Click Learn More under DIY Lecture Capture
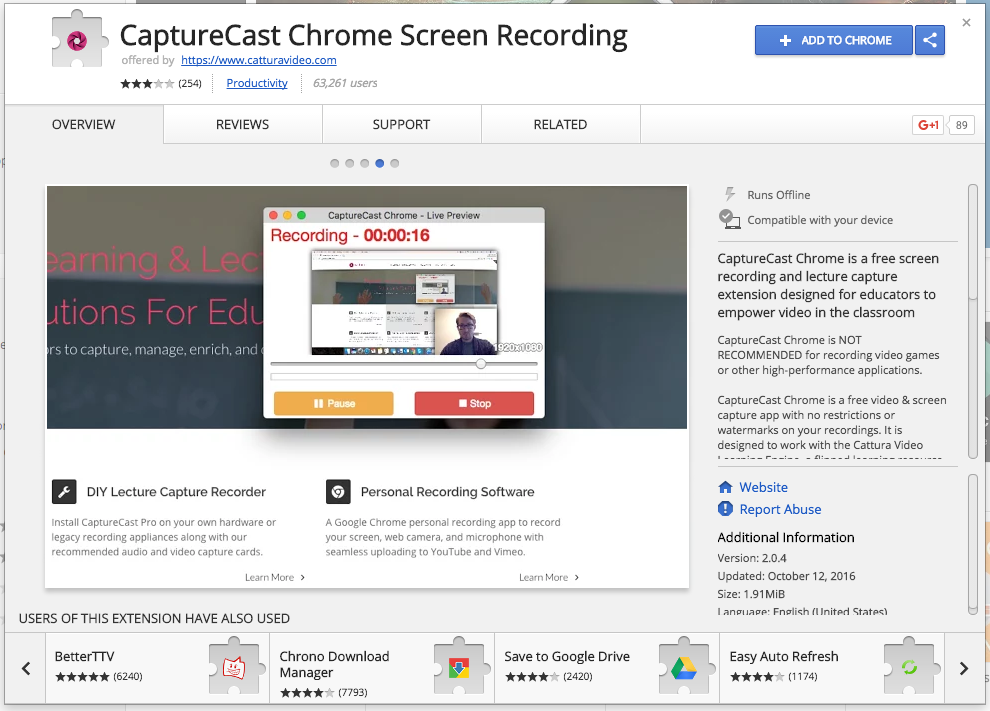 [275, 577]
